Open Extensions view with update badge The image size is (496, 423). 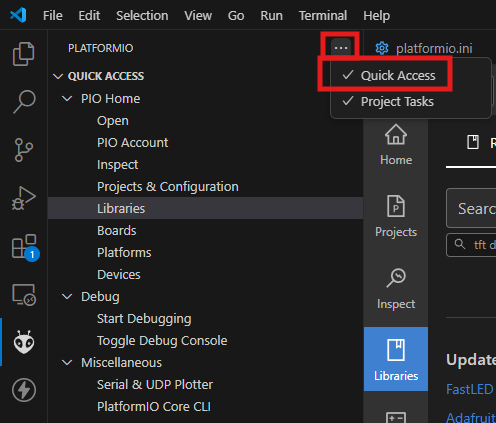point(25,247)
